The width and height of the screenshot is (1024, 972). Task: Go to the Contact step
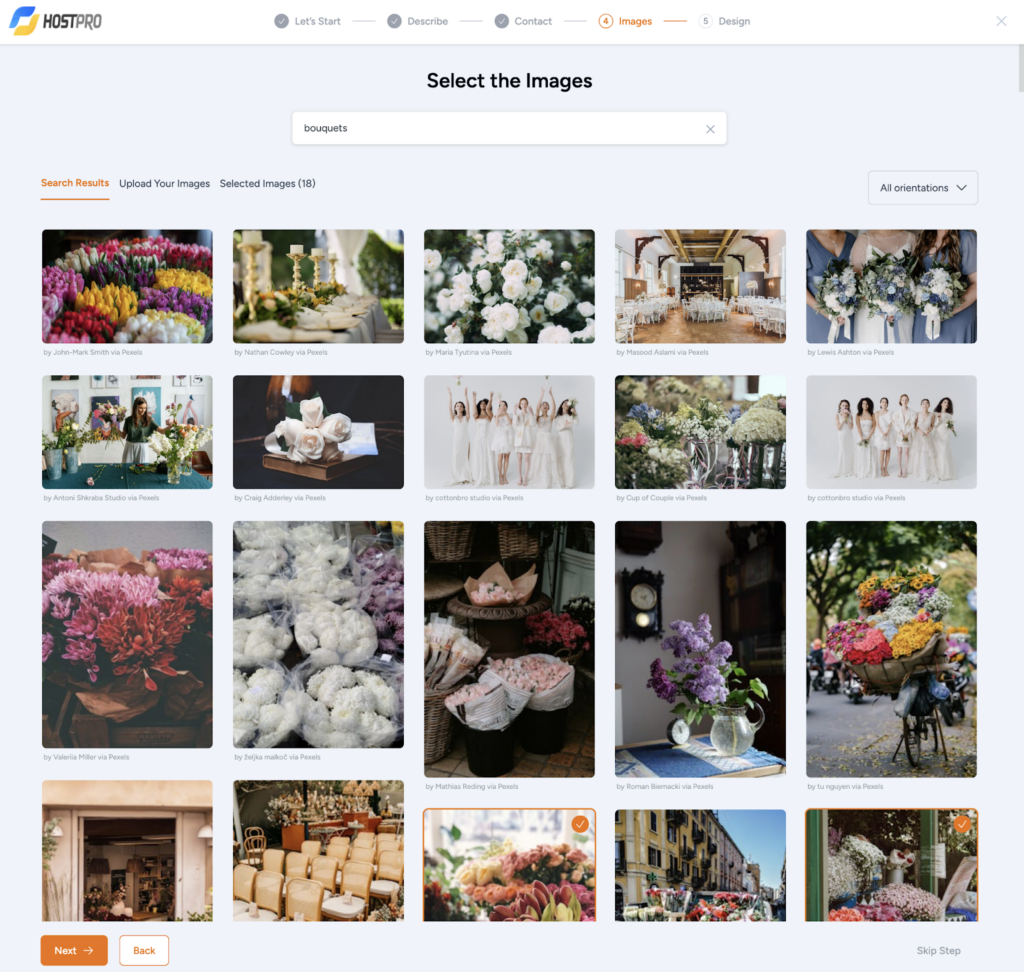[x=523, y=21]
